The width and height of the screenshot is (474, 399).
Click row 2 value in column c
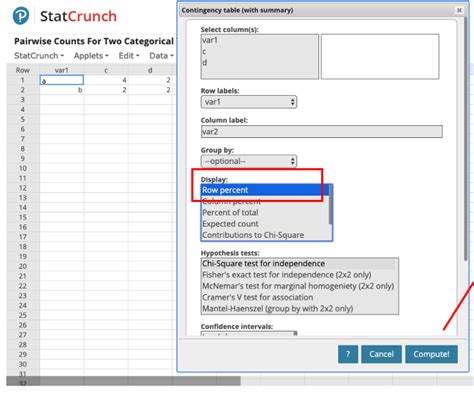click(x=106, y=90)
